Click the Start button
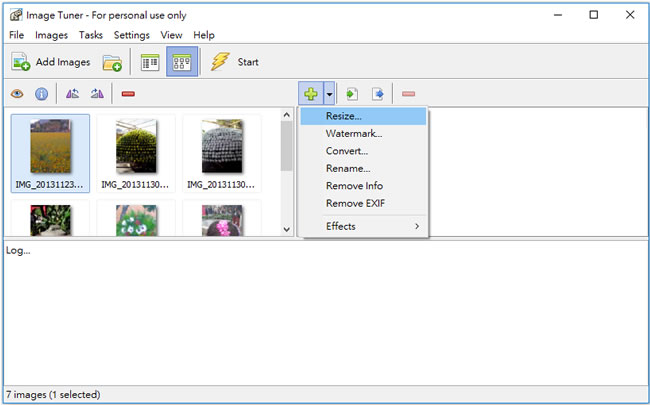Viewport: 650px width, 405px height. pyautogui.click(x=235, y=63)
